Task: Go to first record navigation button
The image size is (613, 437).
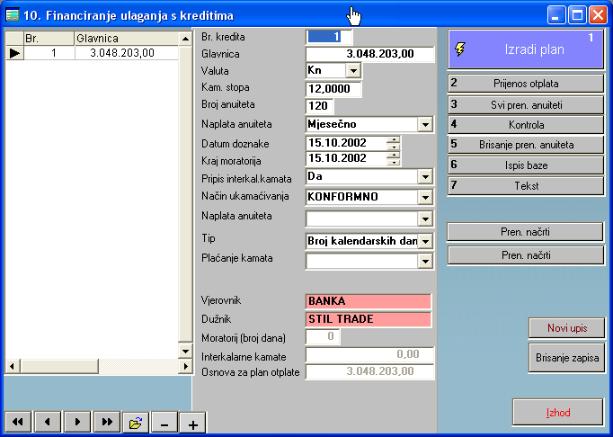Action: click(x=18, y=423)
